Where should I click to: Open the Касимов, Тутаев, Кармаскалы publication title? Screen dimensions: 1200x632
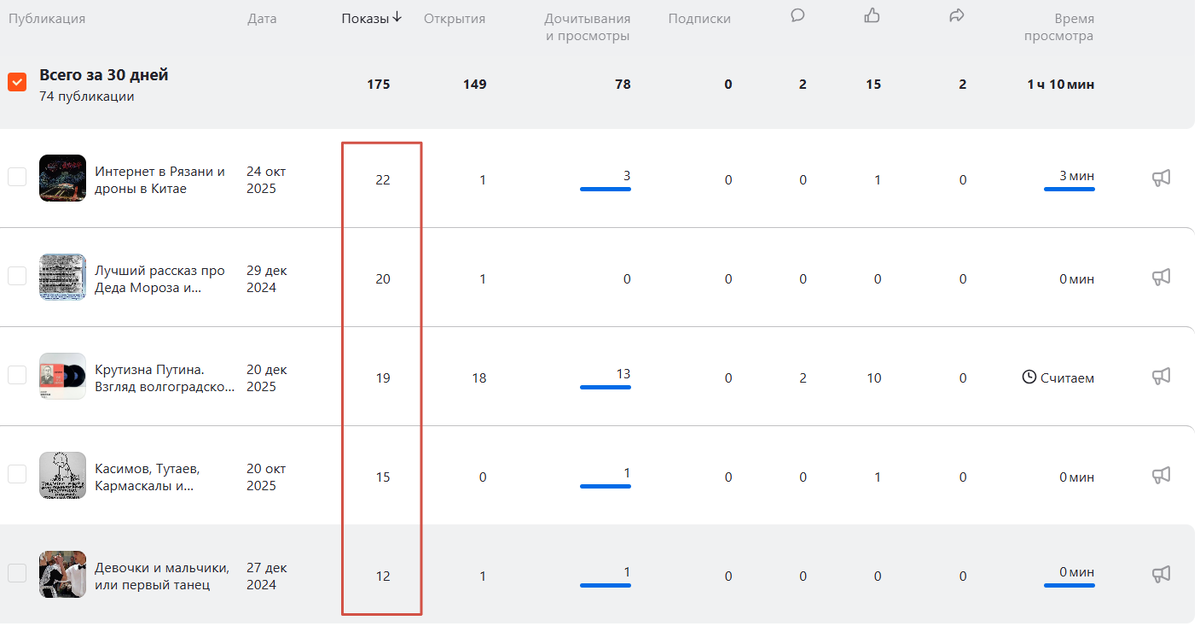[x=147, y=477]
